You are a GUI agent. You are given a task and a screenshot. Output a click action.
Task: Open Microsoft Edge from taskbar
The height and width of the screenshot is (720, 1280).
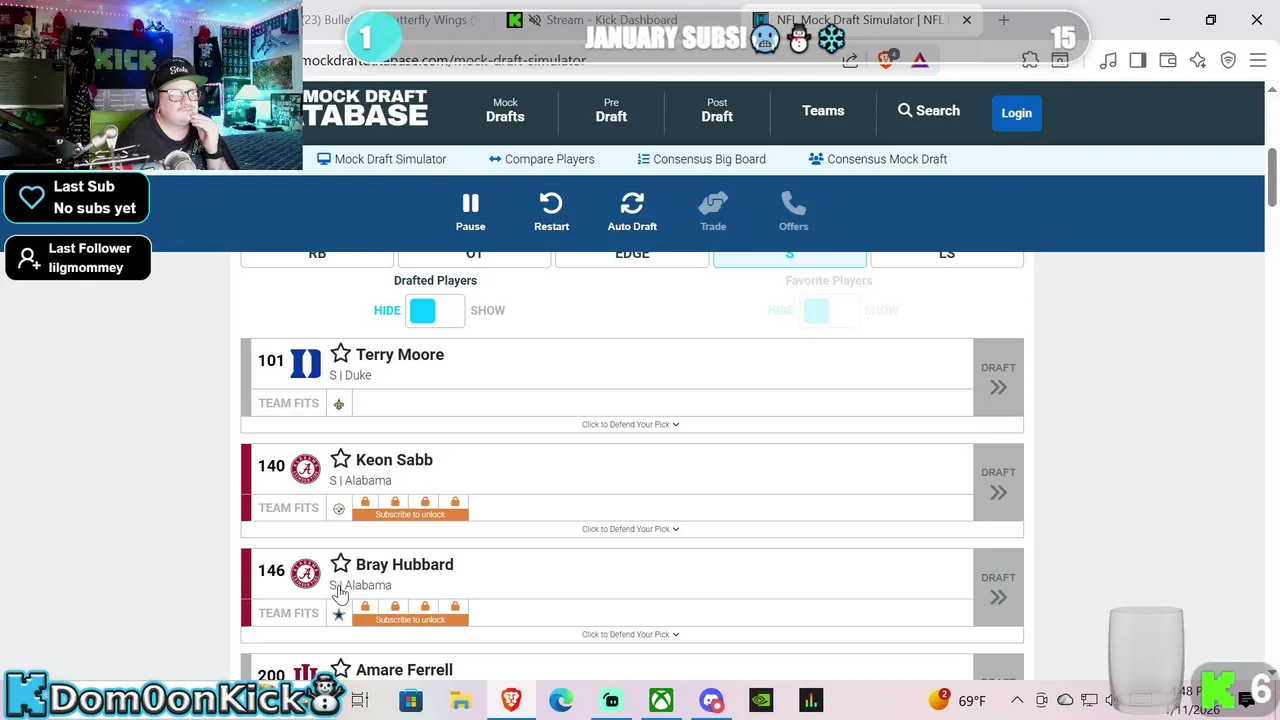tap(561, 700)
